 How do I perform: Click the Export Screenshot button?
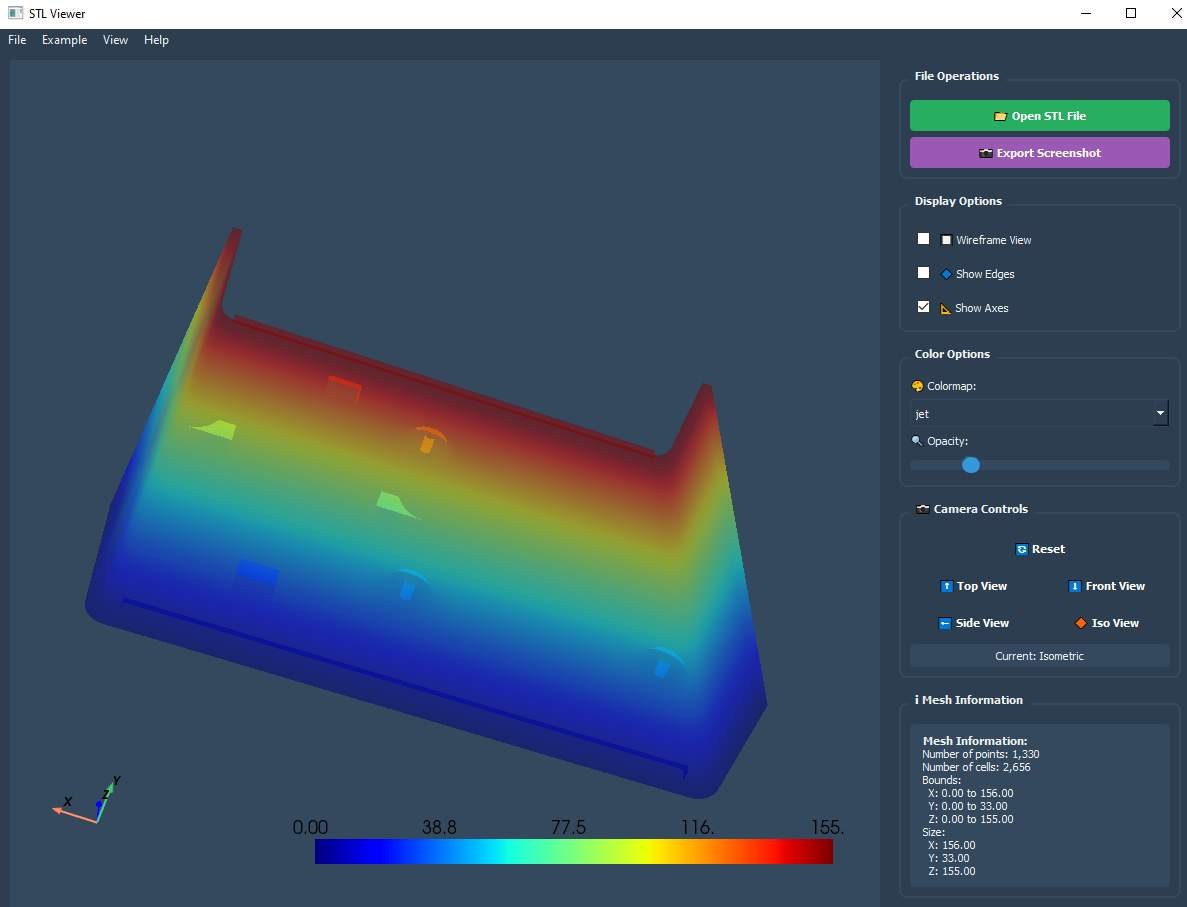pos(1039,153)
